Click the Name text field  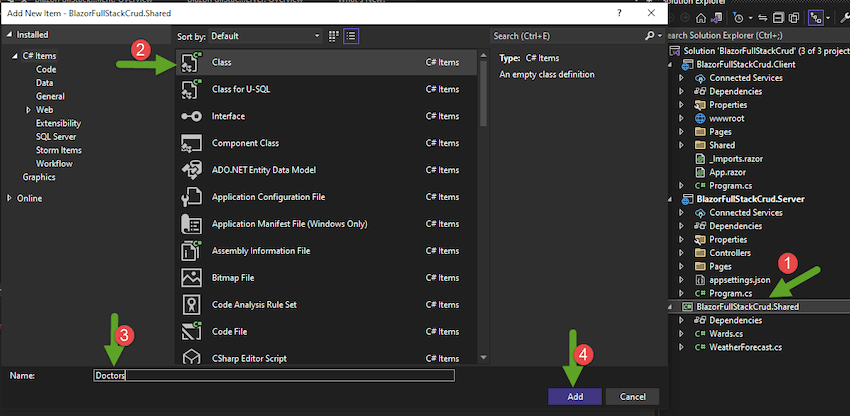point(274,375)
